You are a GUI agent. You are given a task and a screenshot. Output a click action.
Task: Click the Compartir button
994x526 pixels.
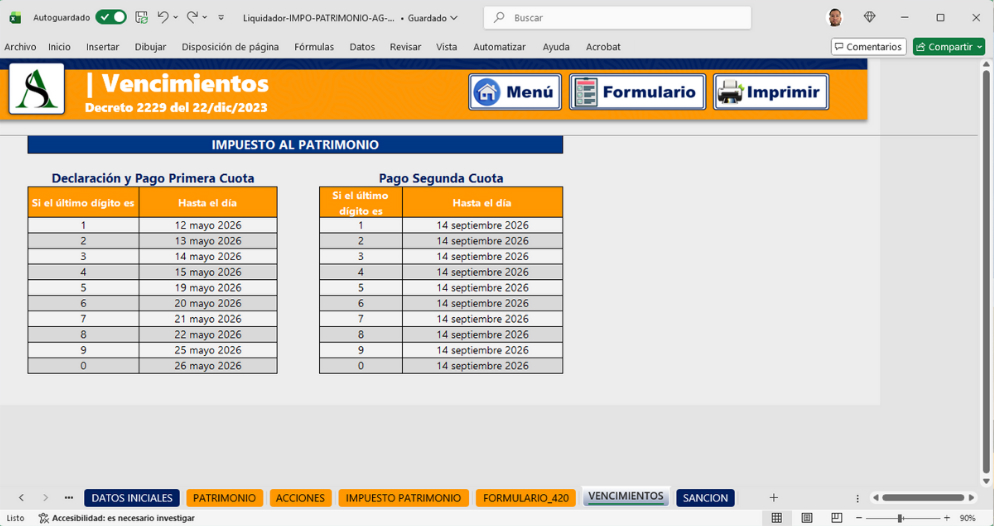click(x=949, y=47)
